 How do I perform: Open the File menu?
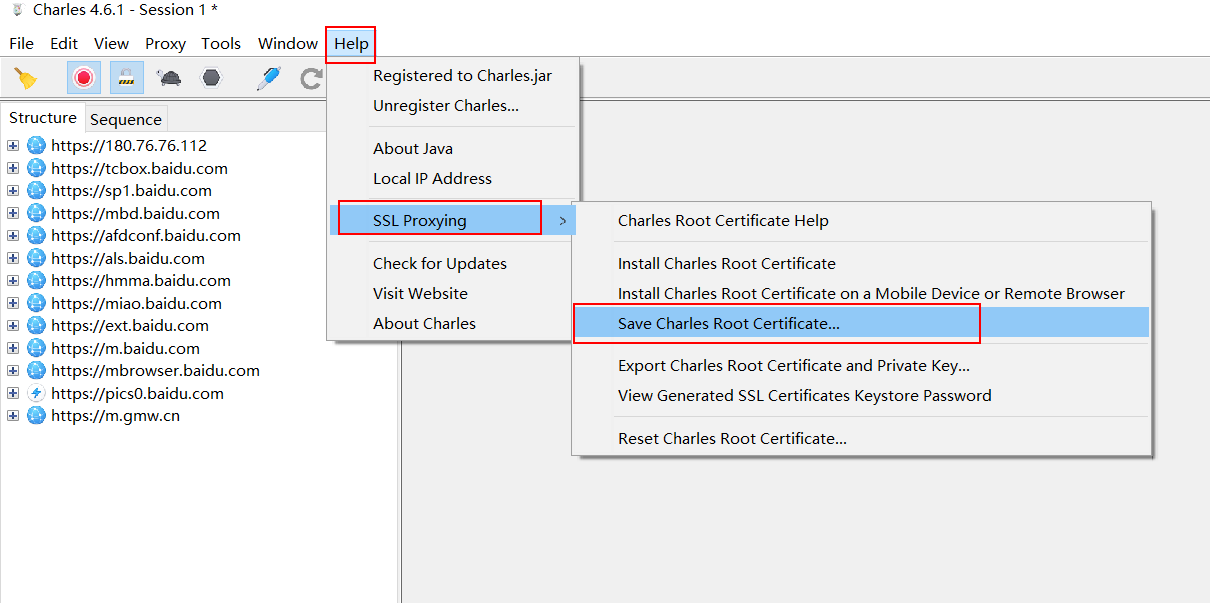21,43
